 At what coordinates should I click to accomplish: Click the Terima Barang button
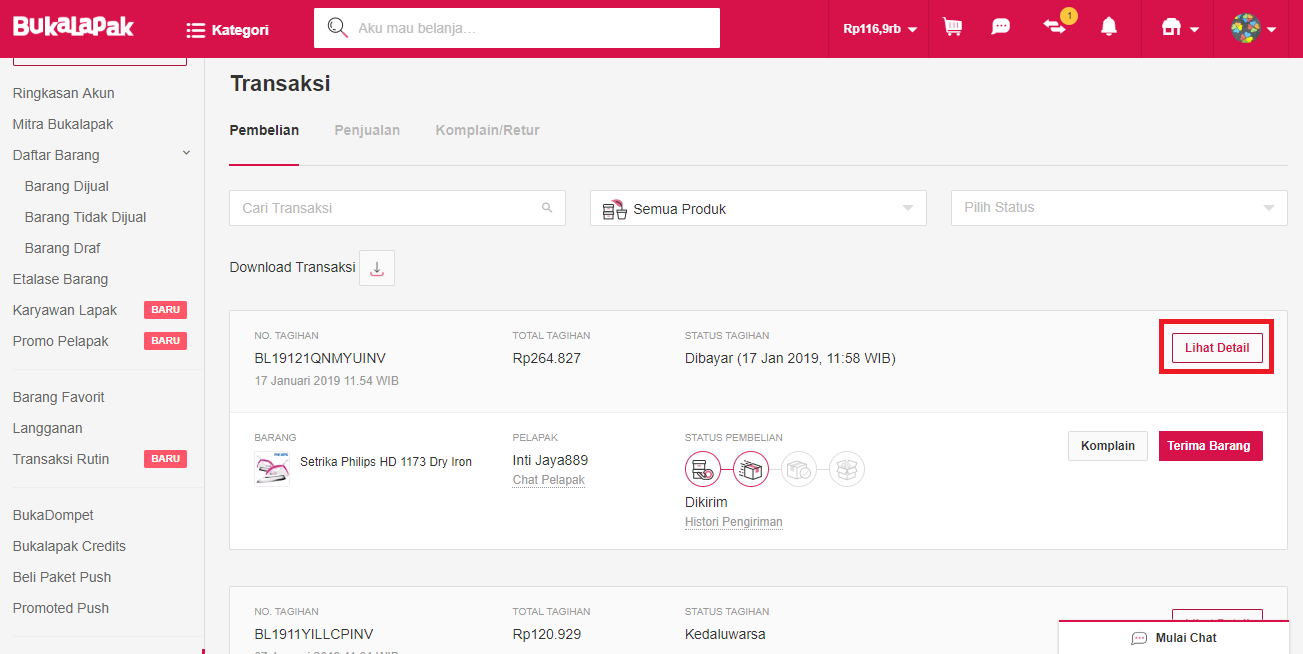point(1211,446)
